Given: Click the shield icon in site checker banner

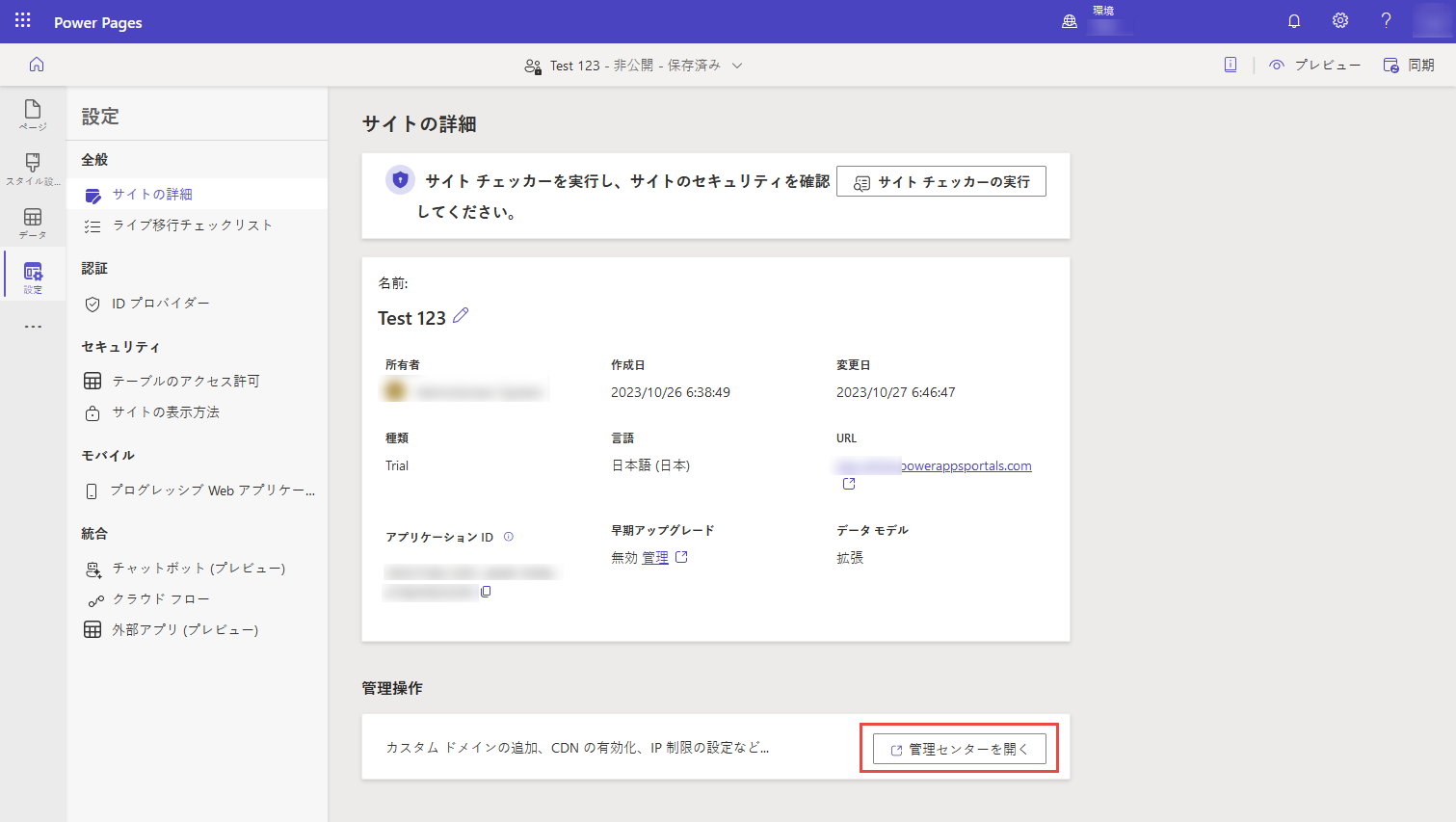Looking at the screenshot, I should tap(400, 180).
